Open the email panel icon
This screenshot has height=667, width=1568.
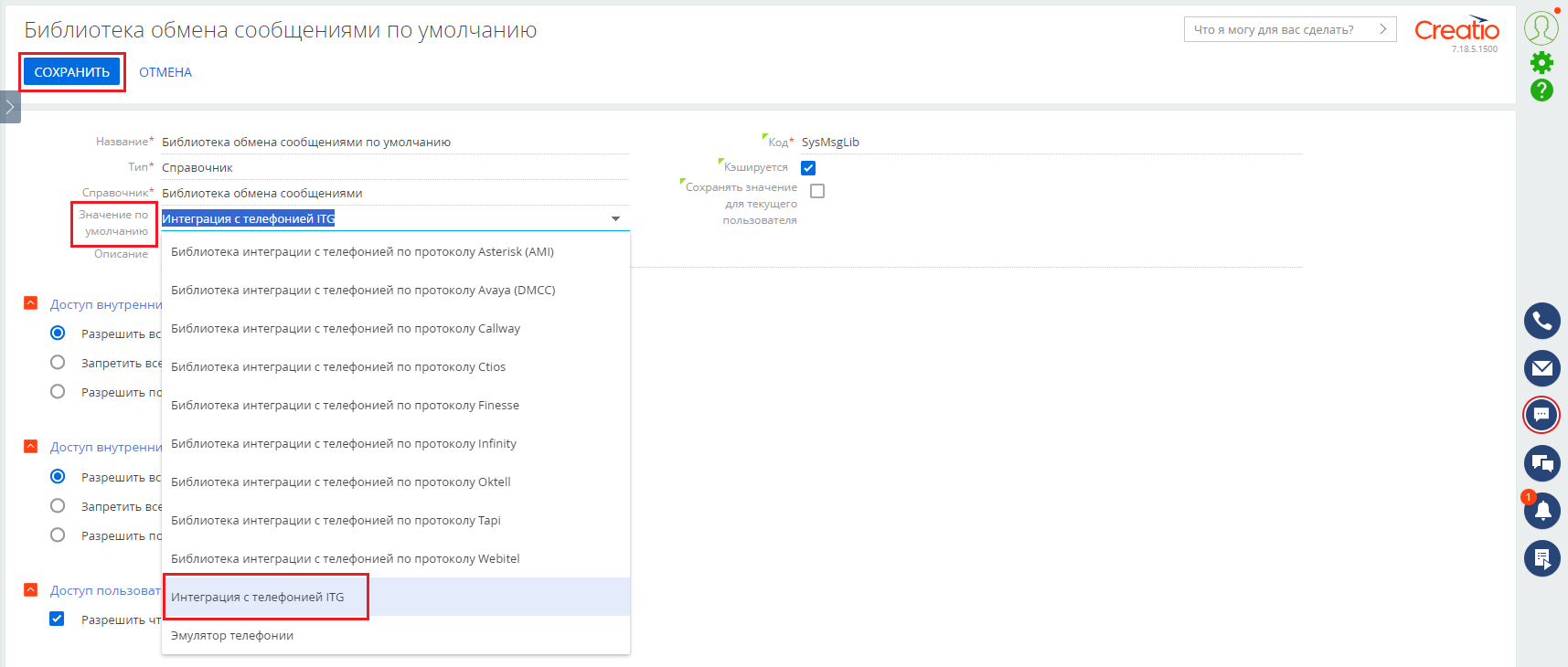[1541, 368]
